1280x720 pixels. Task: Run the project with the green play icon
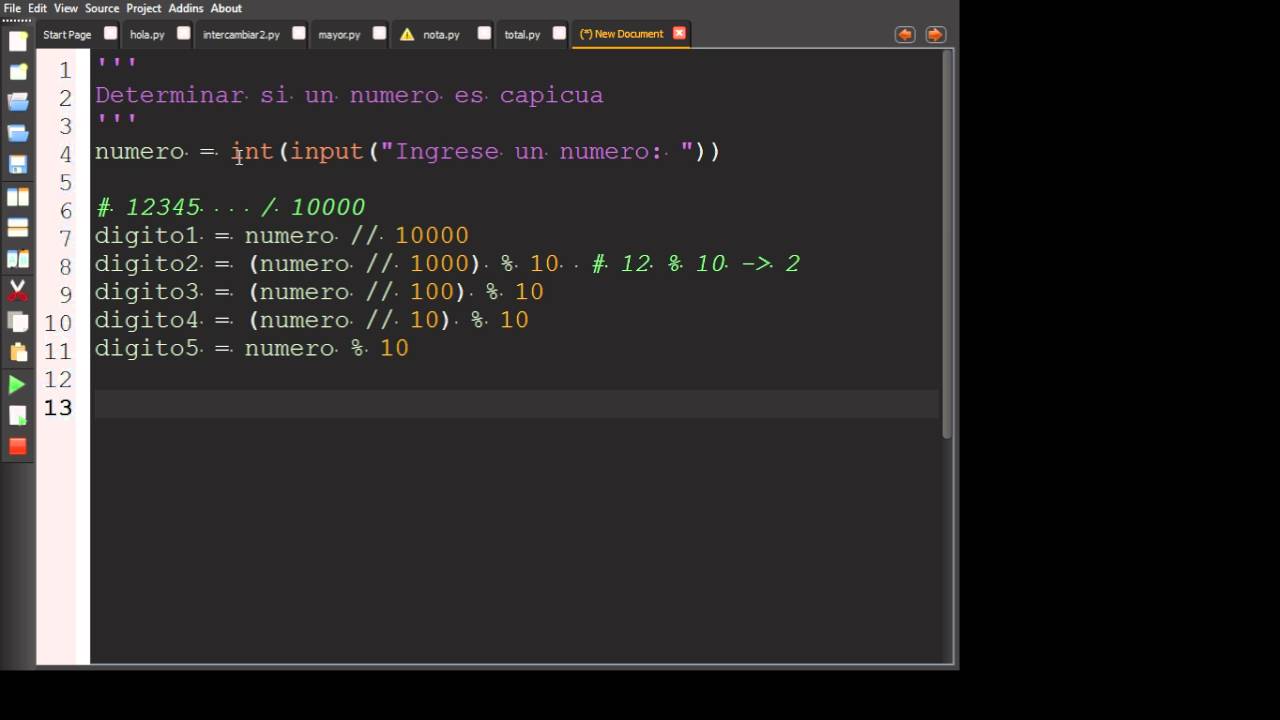18,384
